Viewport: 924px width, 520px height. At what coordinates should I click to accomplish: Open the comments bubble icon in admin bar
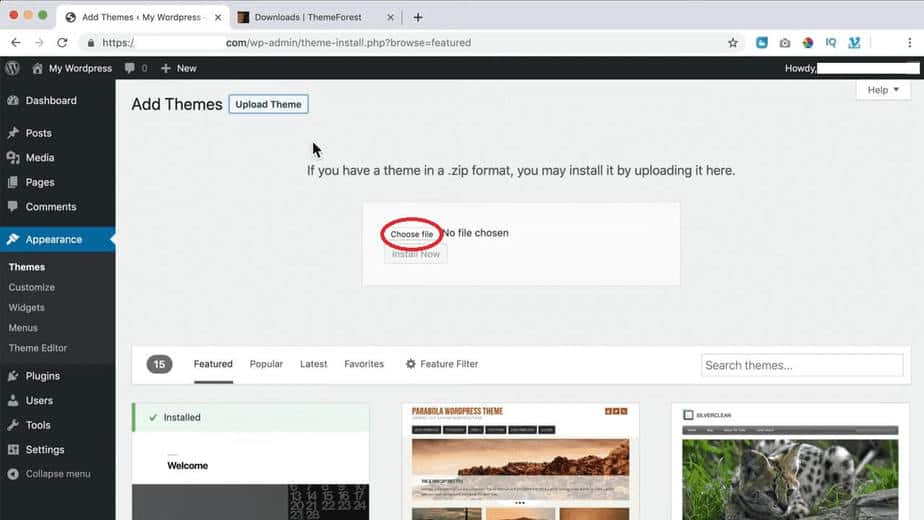click(x=130, y=68)
